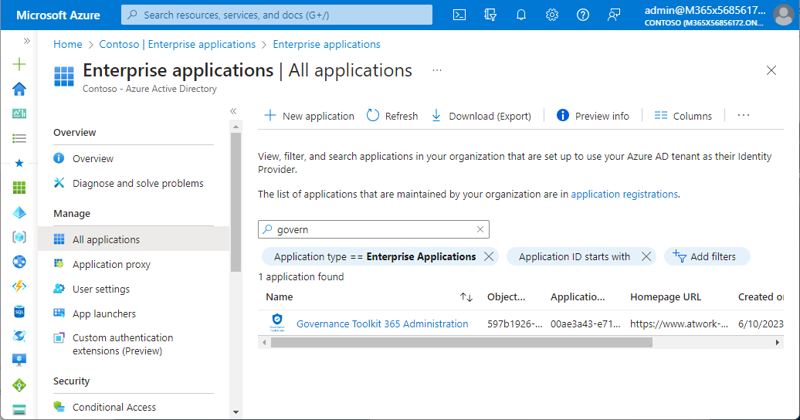Click the Home icon in left rail

click(19, 89)
